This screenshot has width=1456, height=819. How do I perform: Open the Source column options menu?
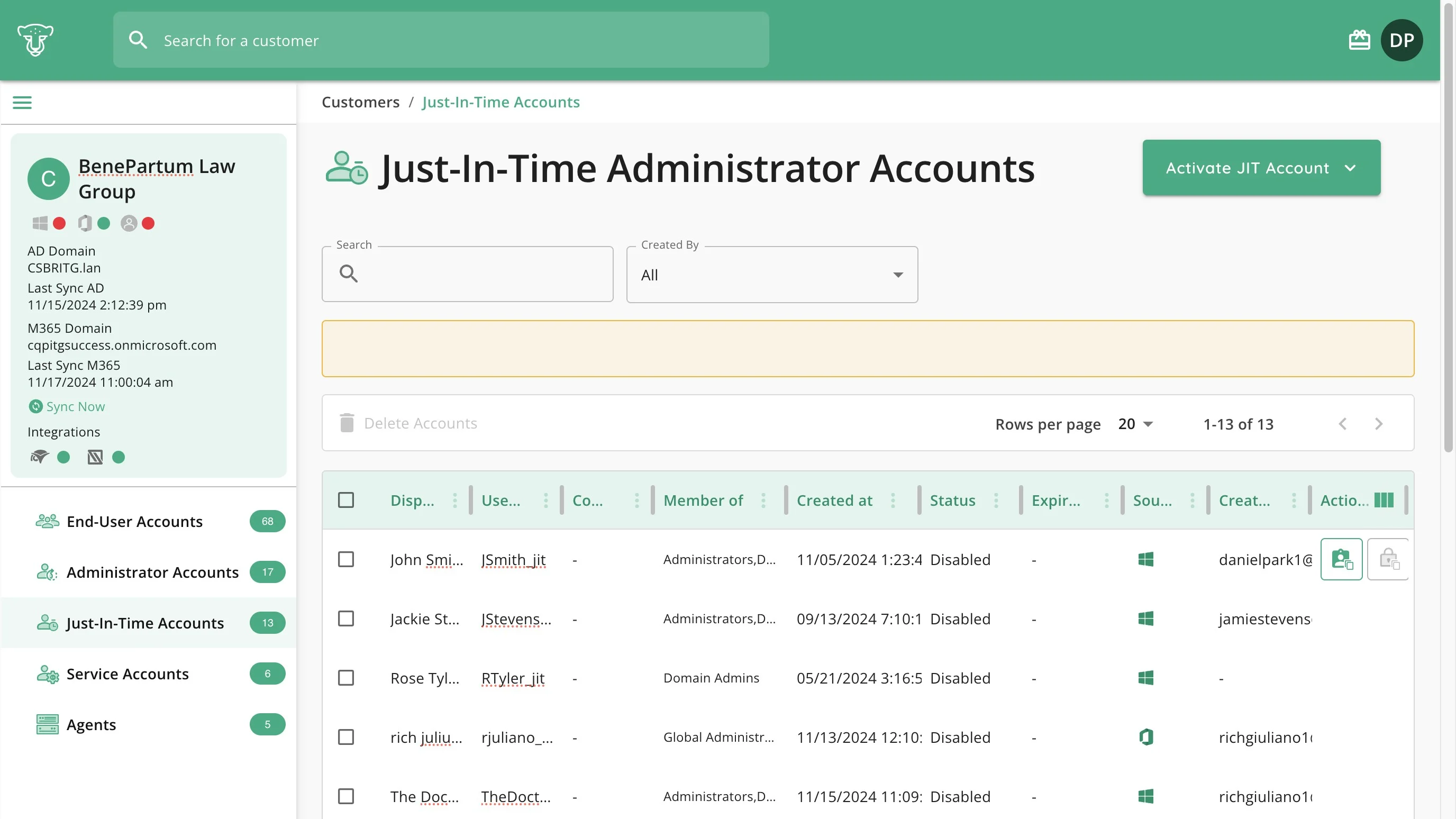pos(1193,500)
